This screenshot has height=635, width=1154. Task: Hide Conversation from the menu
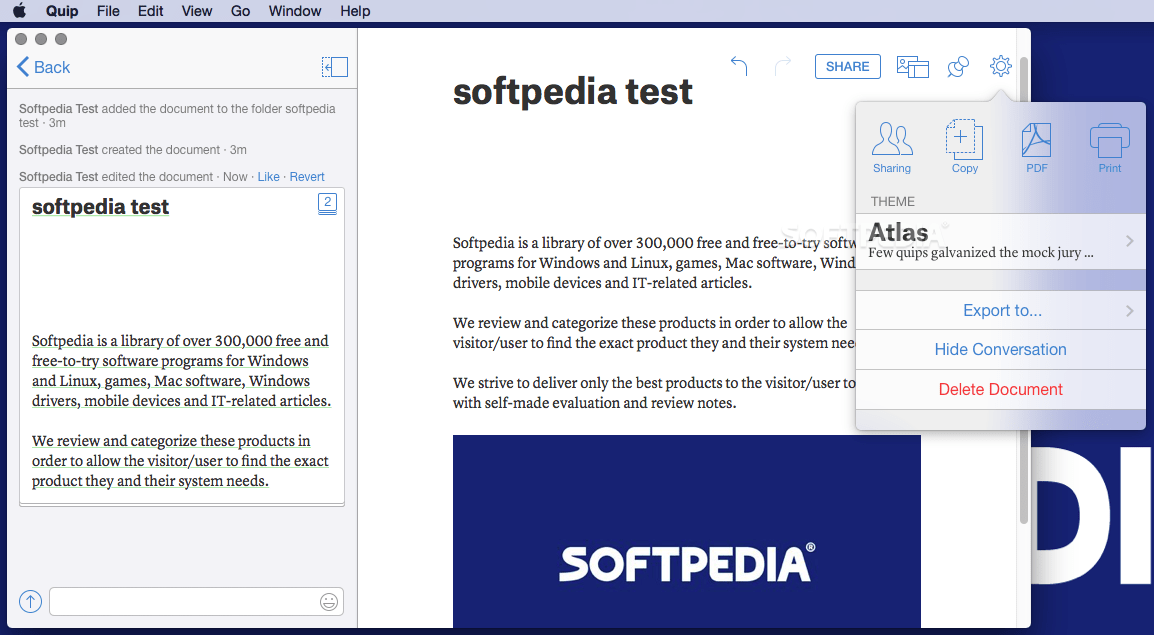(1000, 349)
